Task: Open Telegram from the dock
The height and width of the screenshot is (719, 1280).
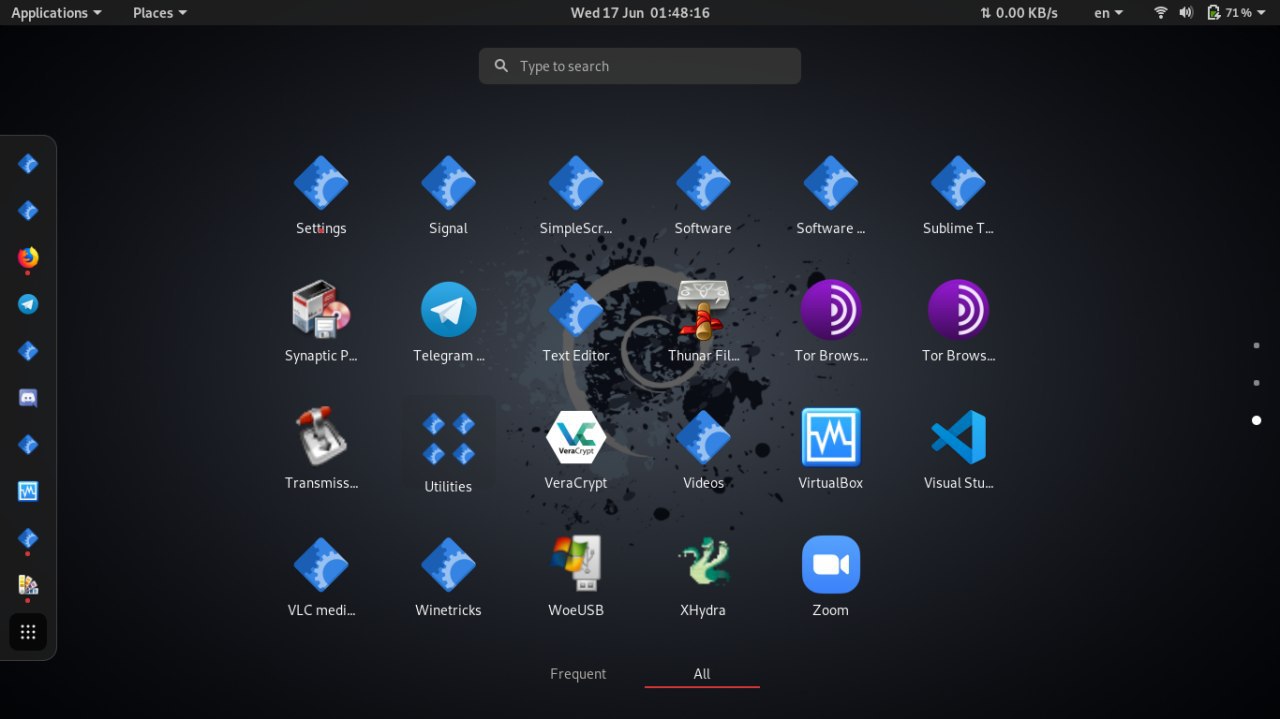Action: click(x=28, y=304)
